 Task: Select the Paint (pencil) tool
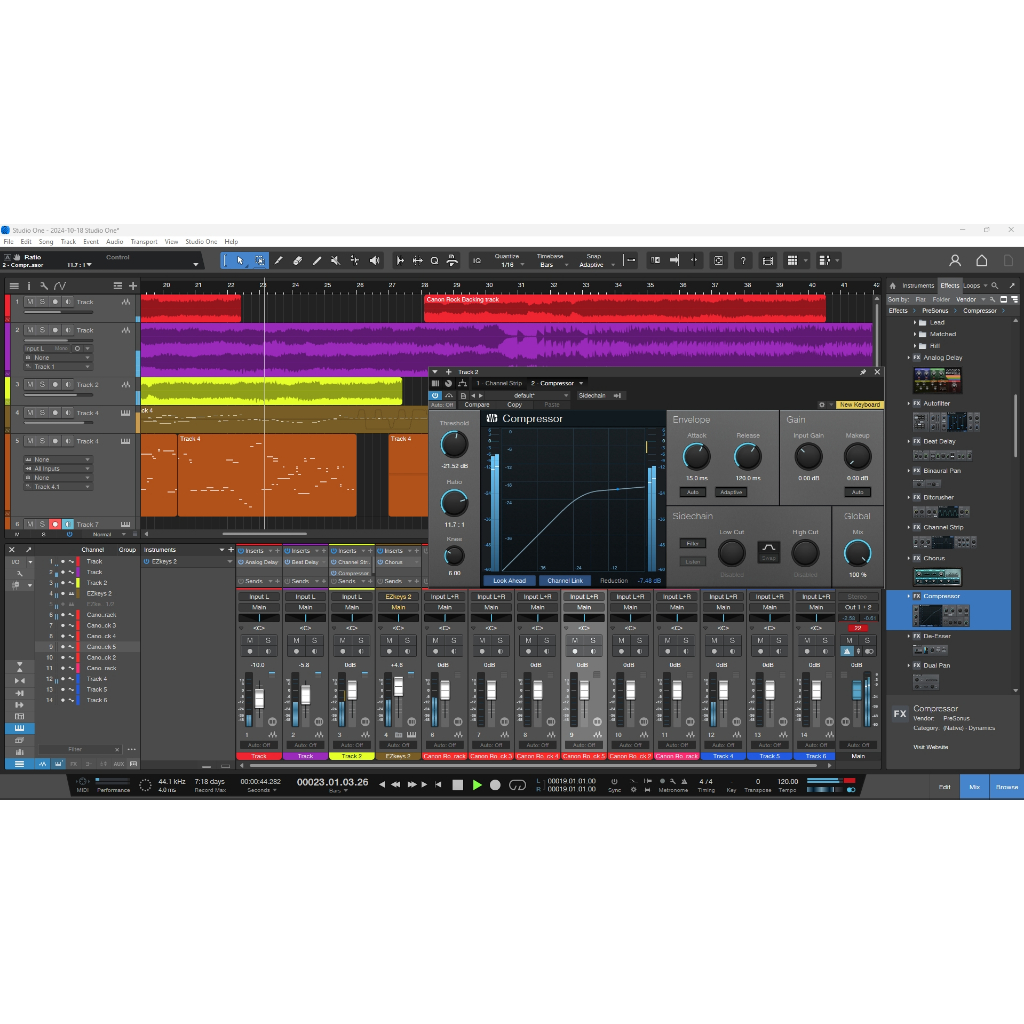pyautogui.click(x=279, y=261)
